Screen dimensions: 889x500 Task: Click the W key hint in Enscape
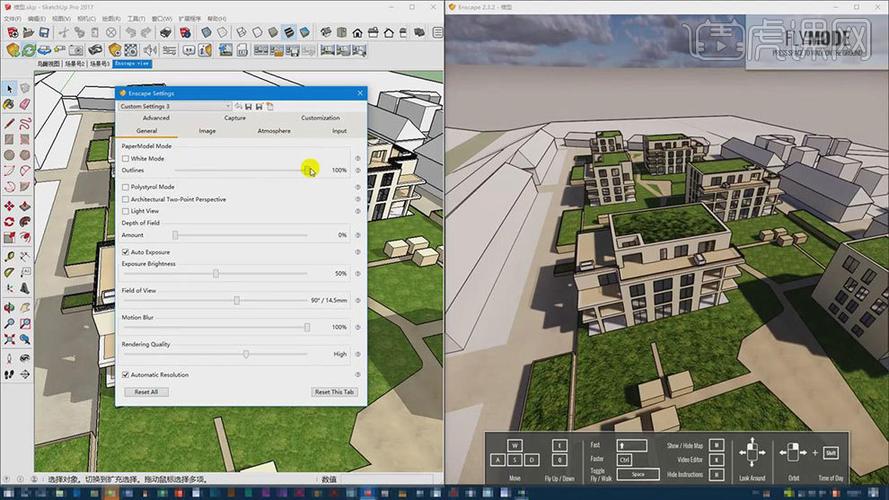point(515,445)
